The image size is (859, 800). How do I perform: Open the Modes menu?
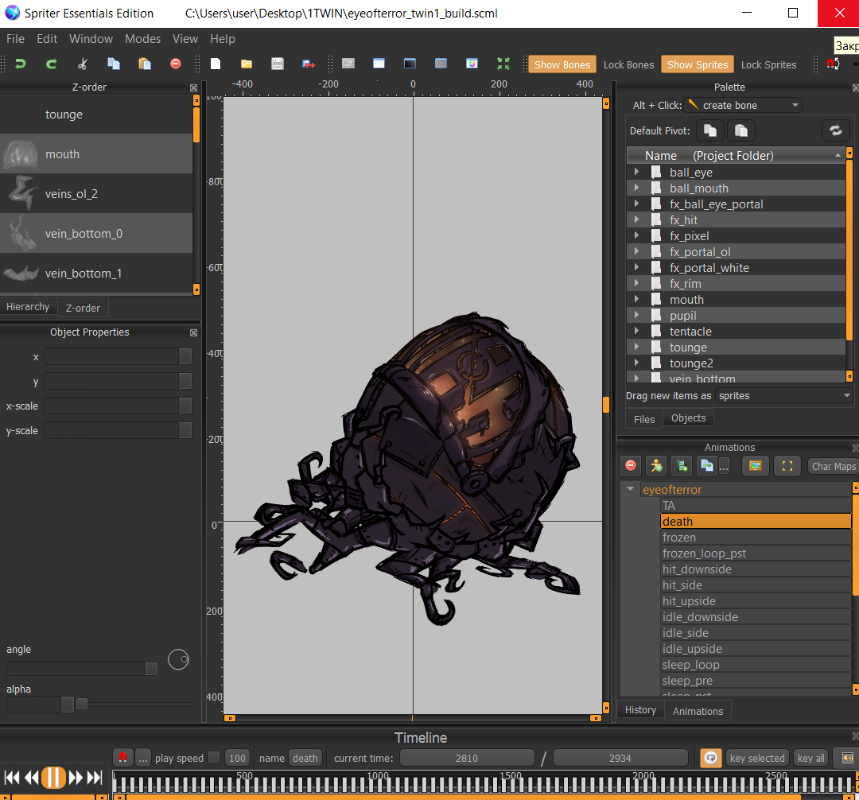coord(142,39)
